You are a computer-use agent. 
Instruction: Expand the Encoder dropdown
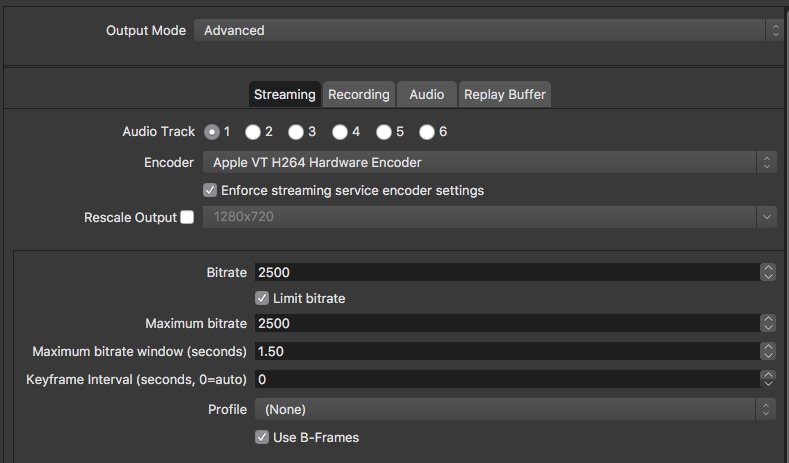pyautogui.click(x=488, y=162)
